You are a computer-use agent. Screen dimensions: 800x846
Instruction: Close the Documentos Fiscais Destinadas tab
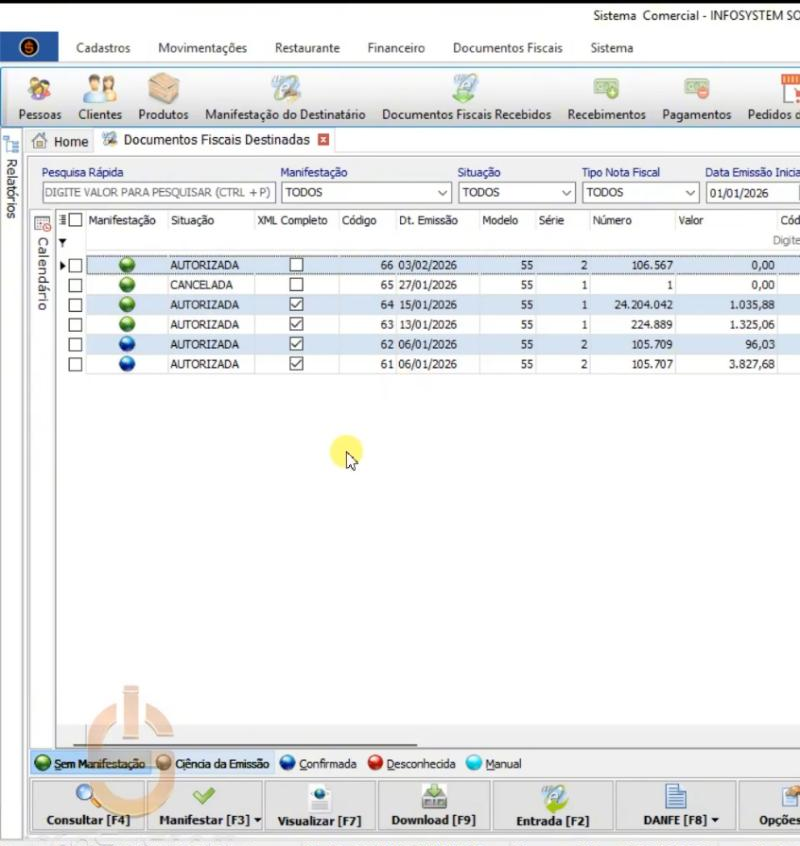324,140
